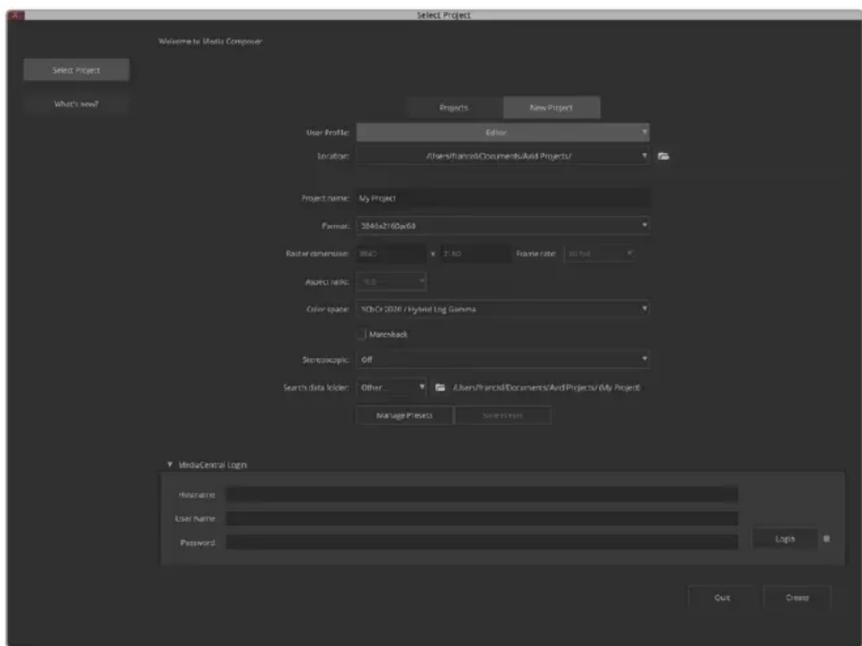Click the Raster dimension height field

coord(476,253)
